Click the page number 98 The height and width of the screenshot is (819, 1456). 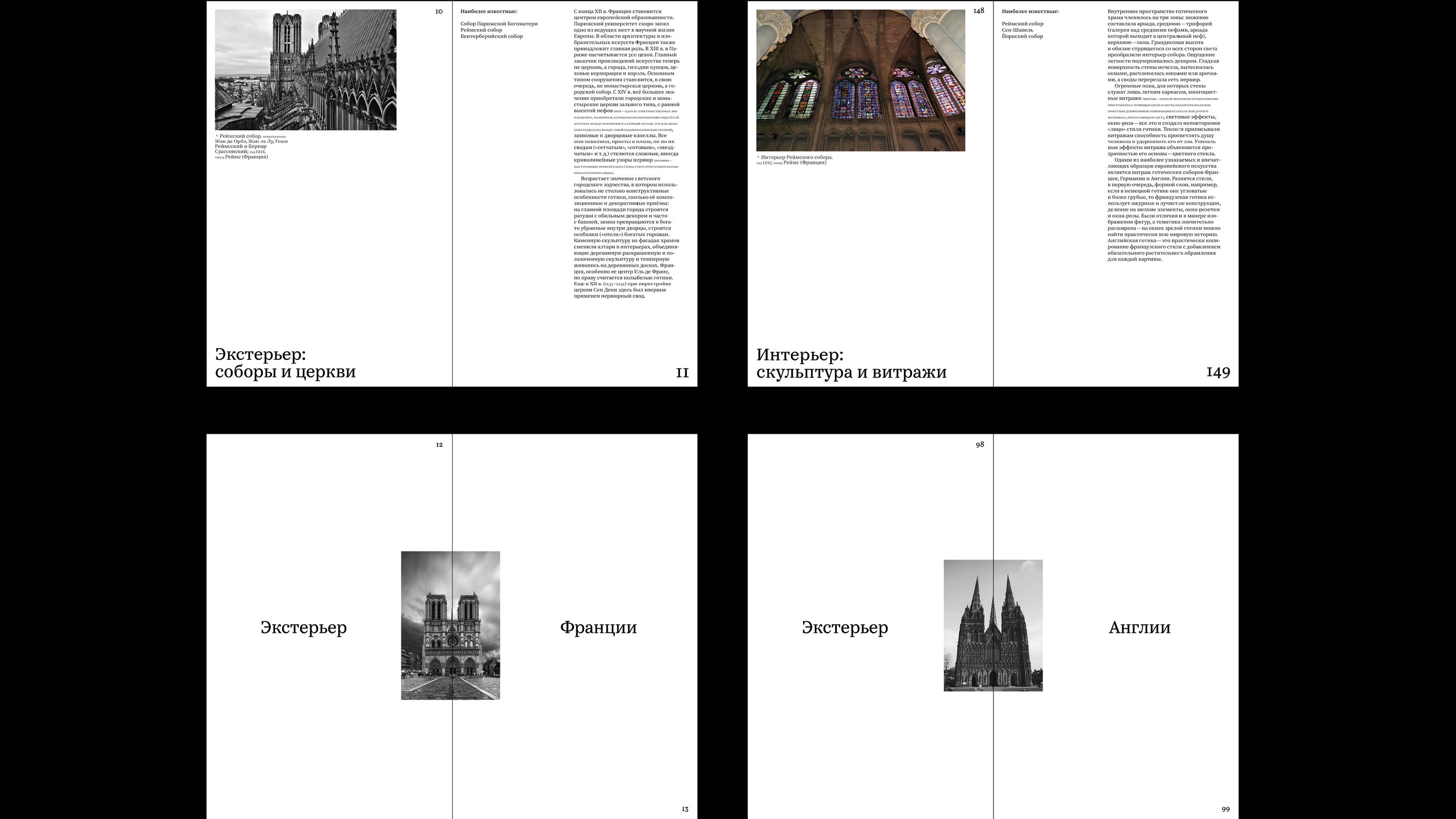click(x=980, y=444)
